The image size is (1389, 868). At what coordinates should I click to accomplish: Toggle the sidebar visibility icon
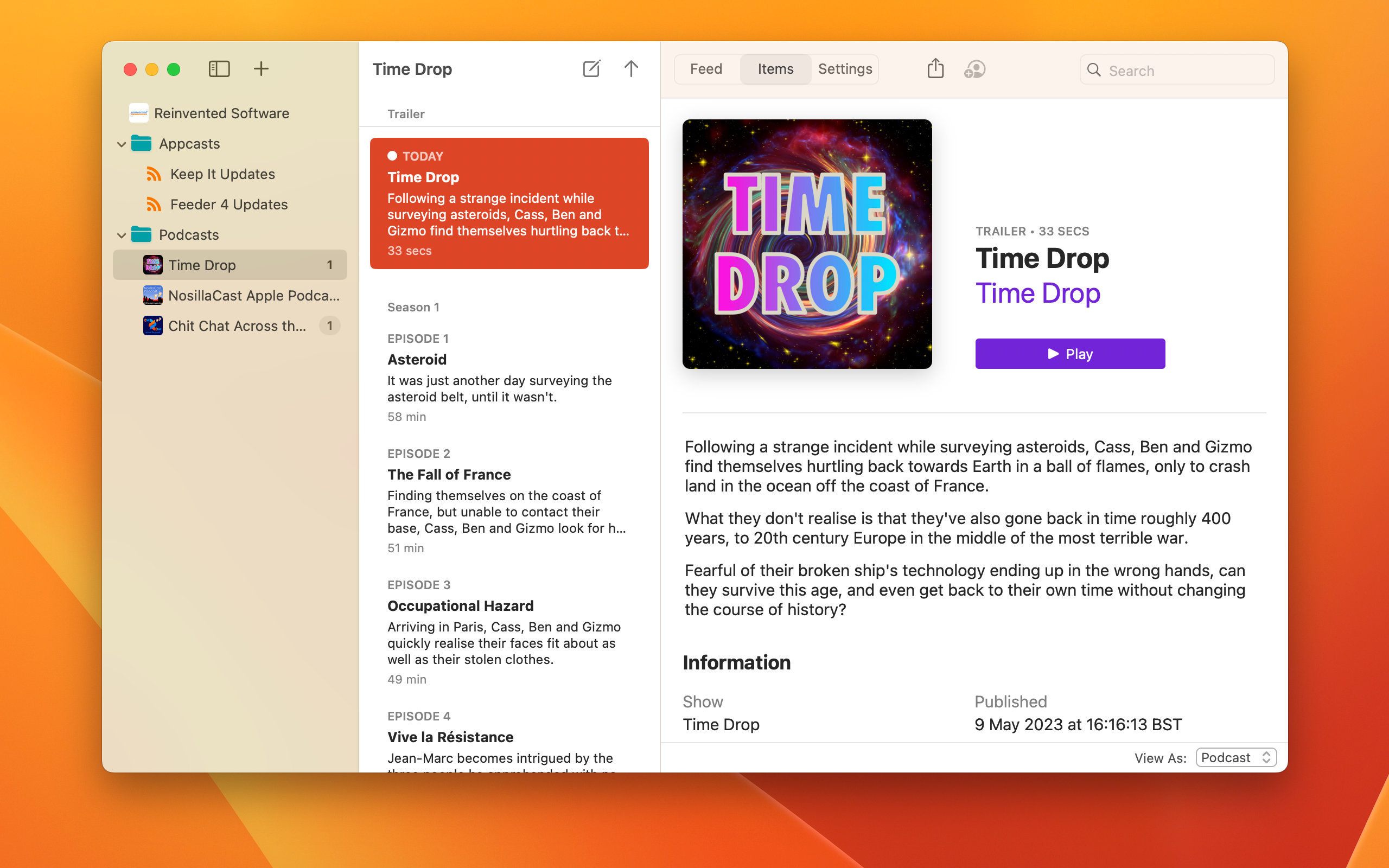(219, 69)
